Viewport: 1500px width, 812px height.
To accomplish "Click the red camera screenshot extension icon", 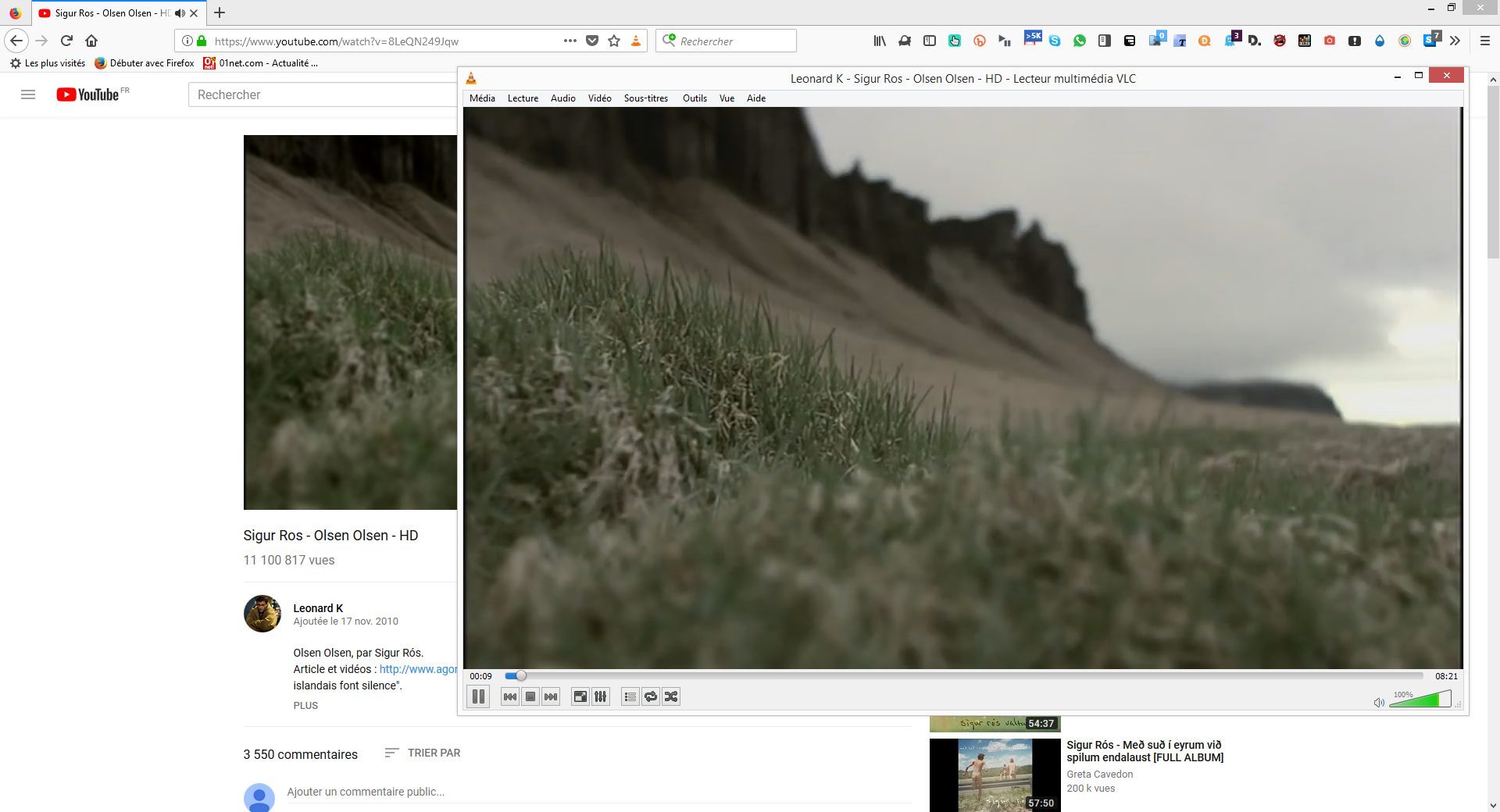I will coord(1330,41).
